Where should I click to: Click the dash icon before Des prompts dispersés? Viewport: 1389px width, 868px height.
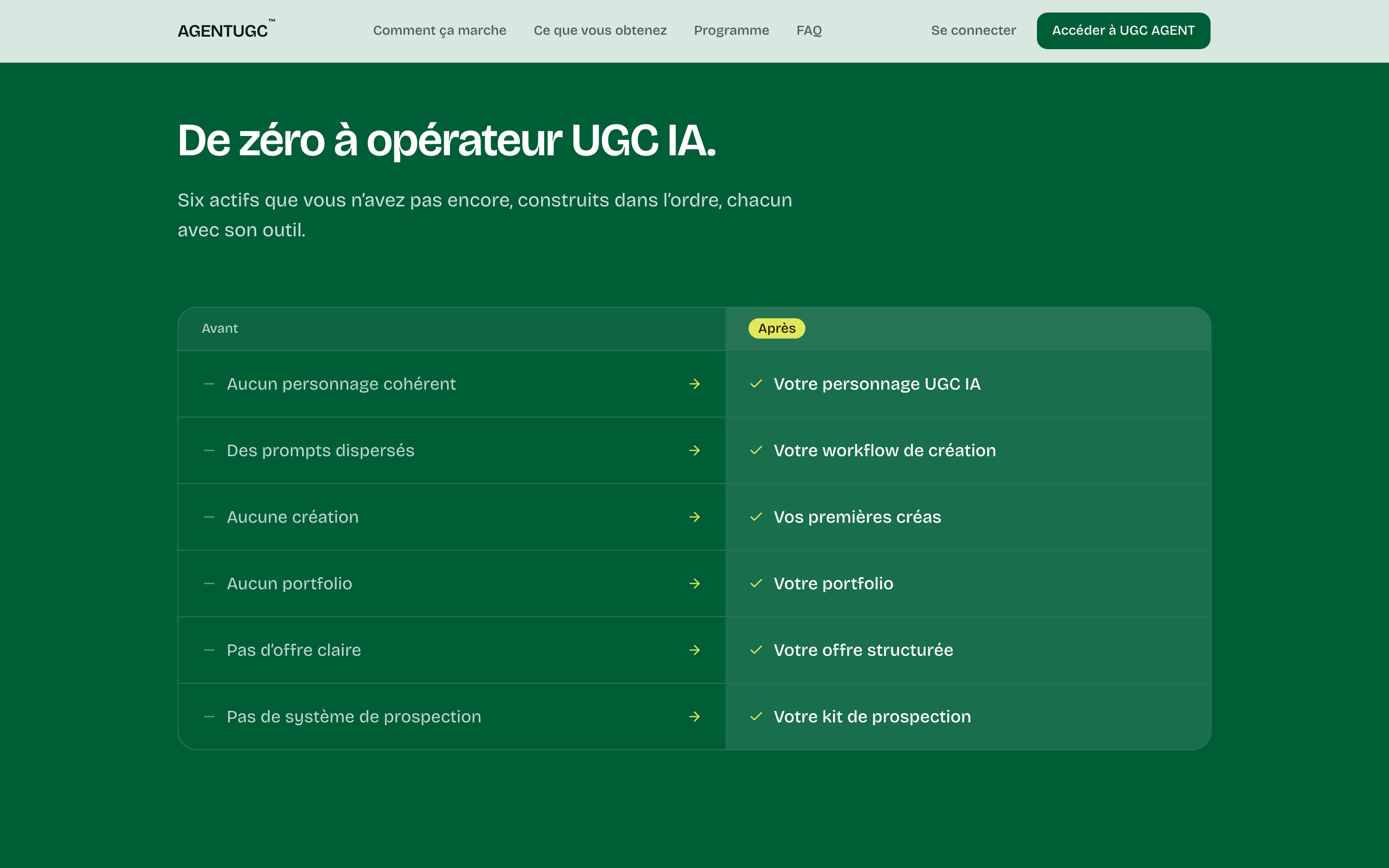point(209,450)
